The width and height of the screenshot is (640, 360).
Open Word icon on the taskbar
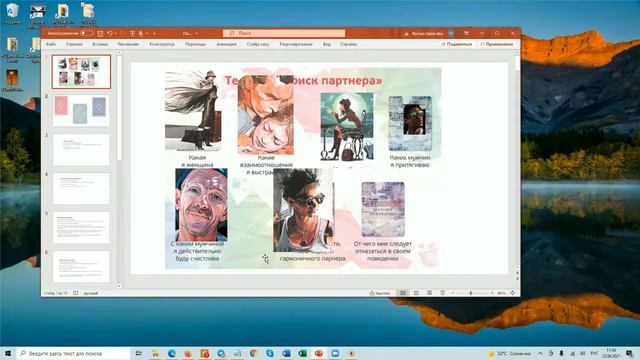pyautogui.click(x=286, y=353)
